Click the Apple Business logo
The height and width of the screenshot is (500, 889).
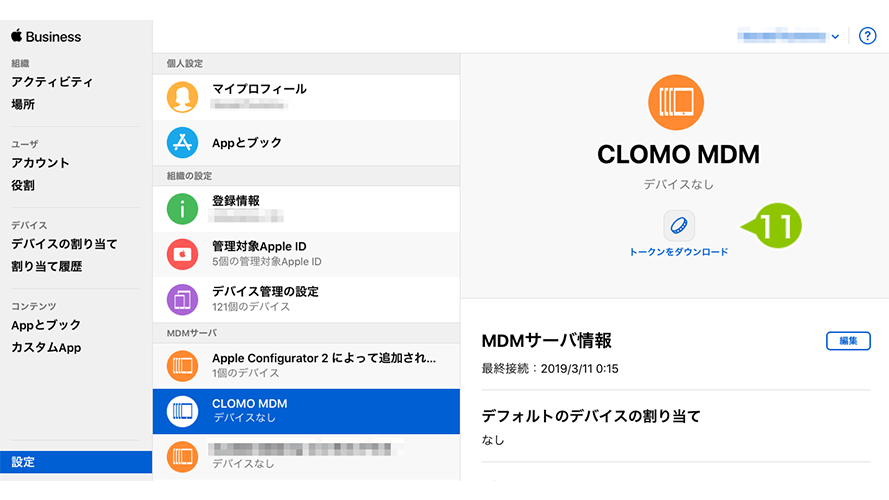point(46,36)
